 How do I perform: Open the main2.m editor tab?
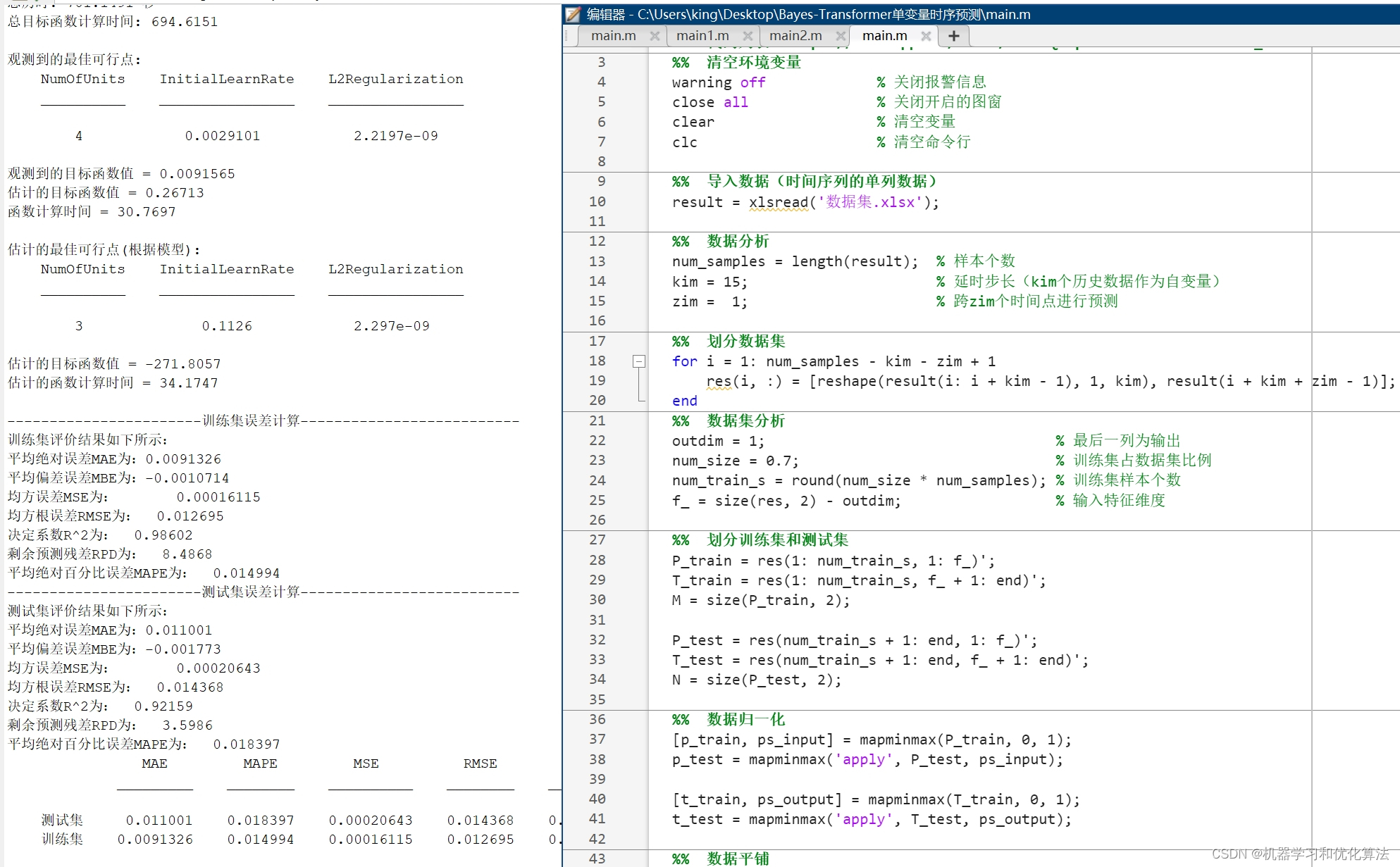click(x=795, y=36)
